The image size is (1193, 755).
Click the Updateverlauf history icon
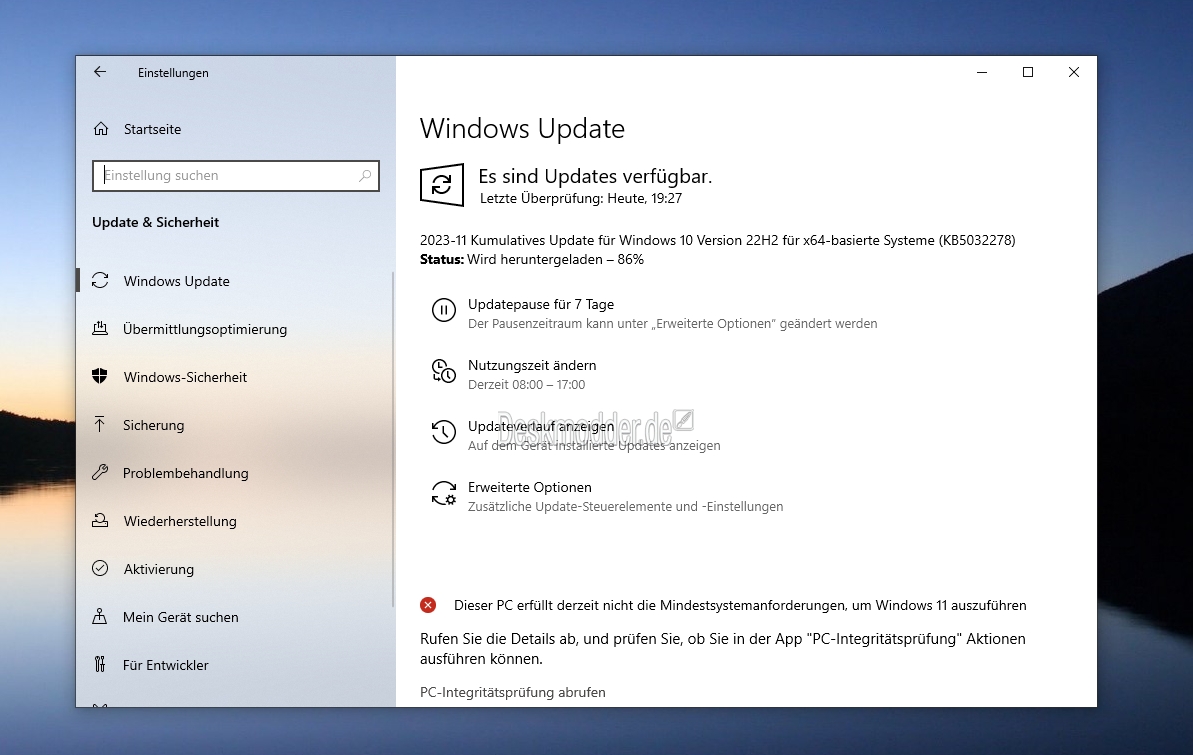coord(444,432)
